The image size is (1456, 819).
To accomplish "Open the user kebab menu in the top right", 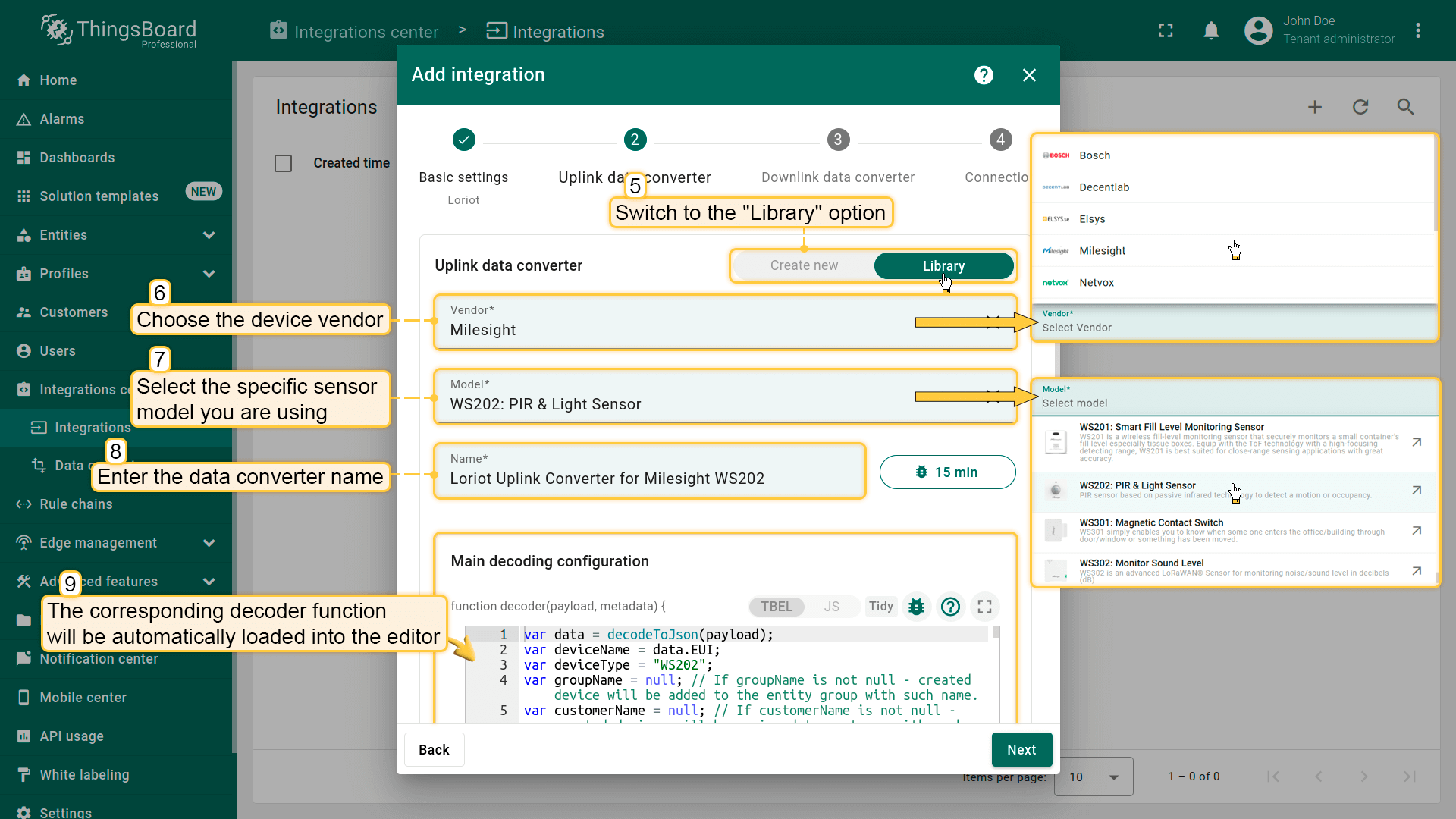I will pyautogui.click(x=1417, y=31).
